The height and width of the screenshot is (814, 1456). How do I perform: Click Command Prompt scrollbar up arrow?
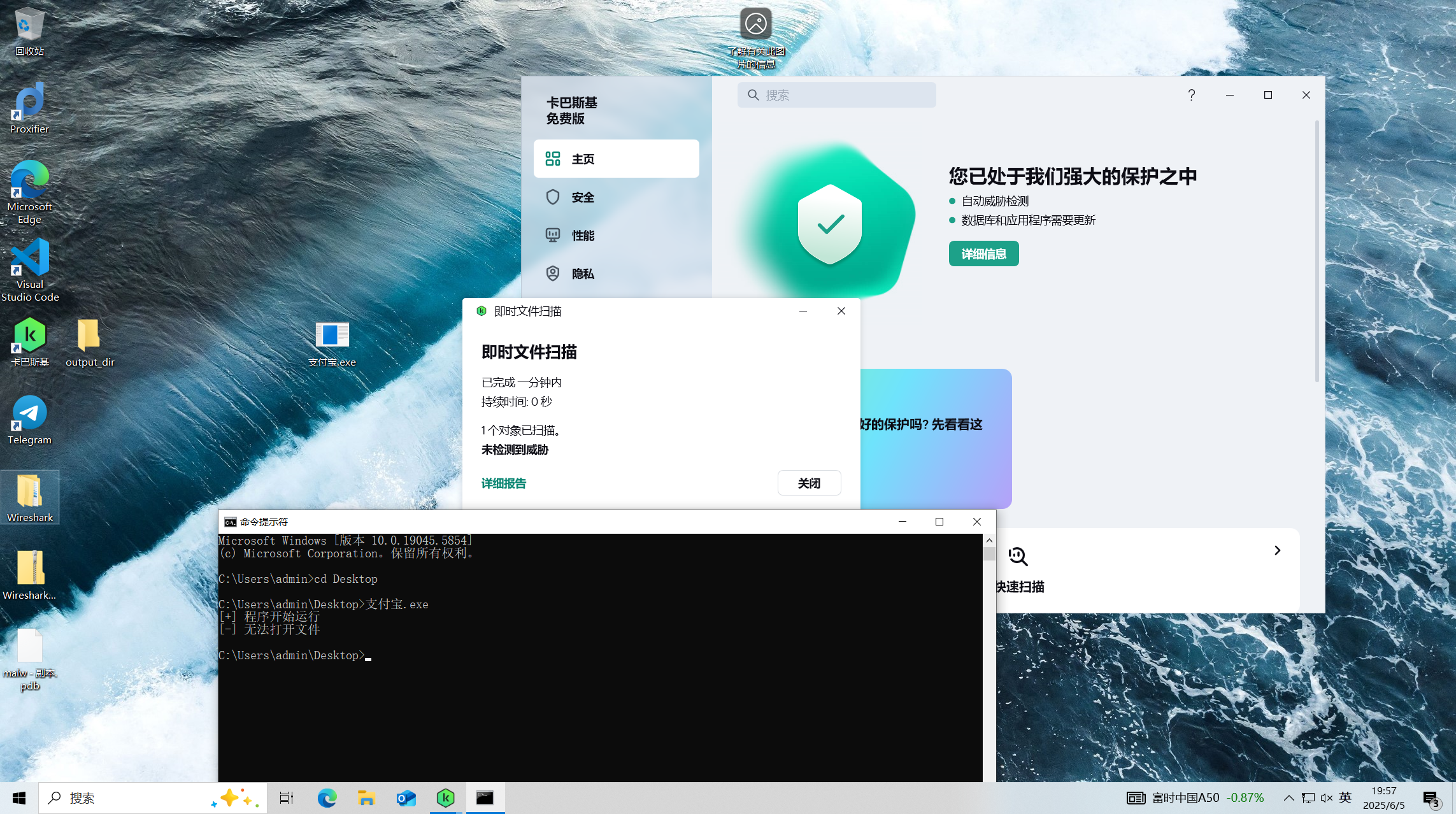[989, 540]
